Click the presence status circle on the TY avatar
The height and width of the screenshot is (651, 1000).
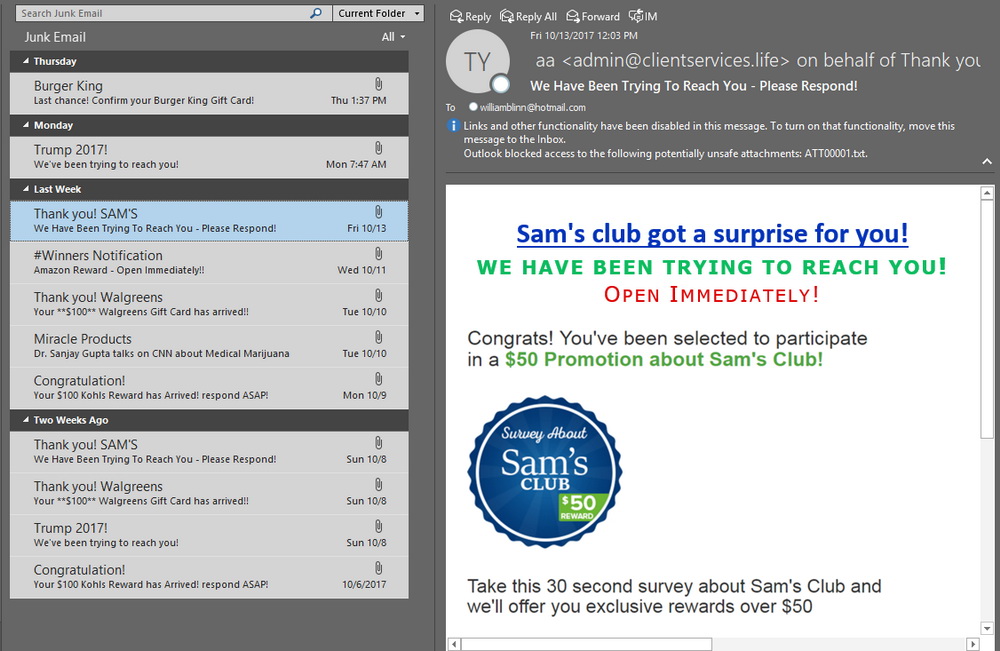pyautogui.click(x=501, y=84)
